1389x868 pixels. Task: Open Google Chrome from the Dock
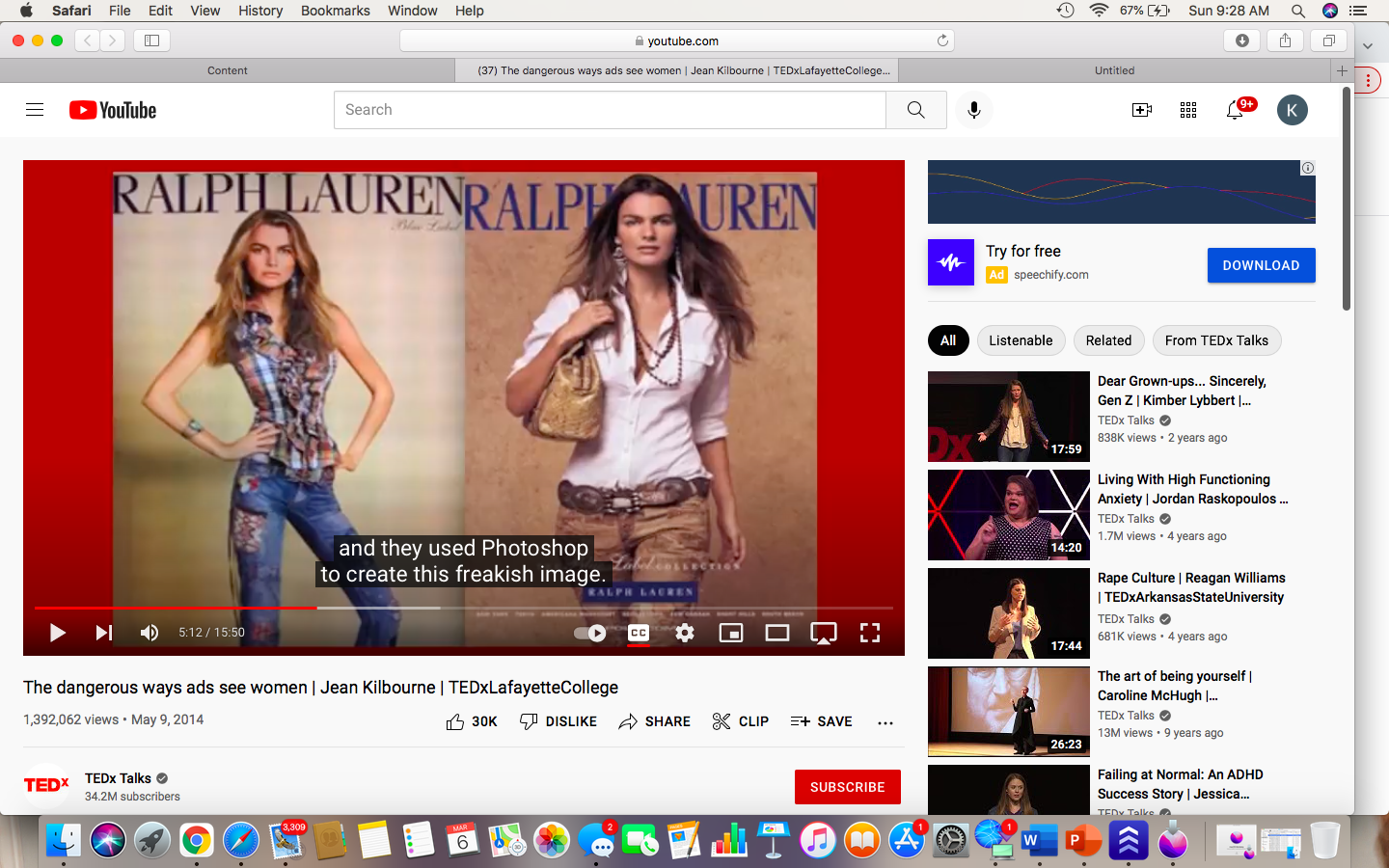[x=196, y=840]
